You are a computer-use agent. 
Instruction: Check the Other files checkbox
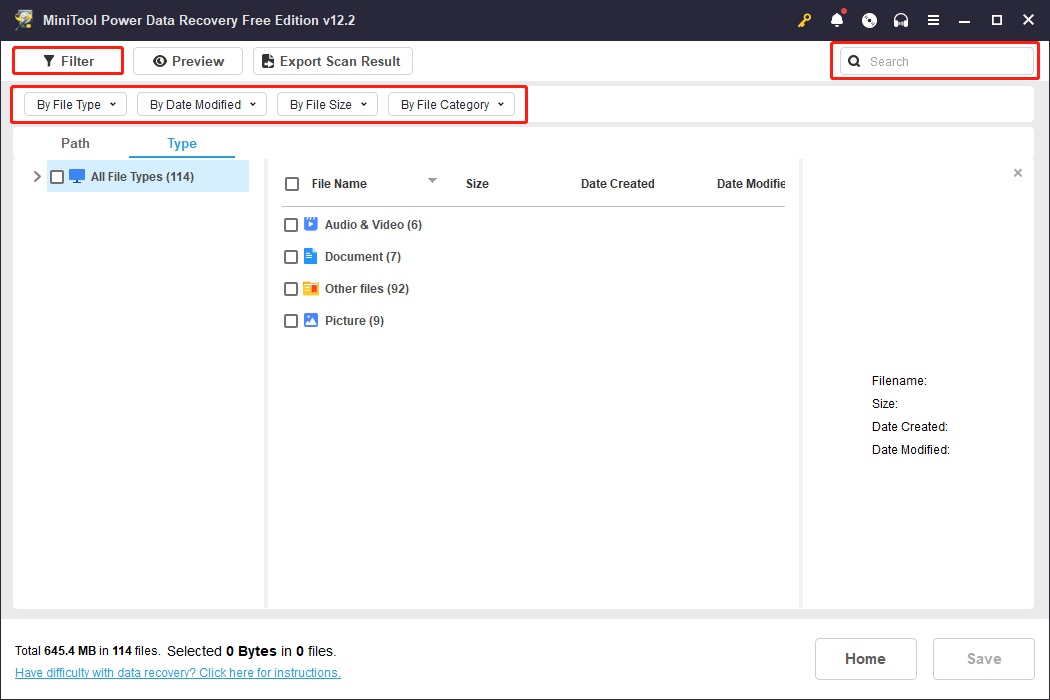click(291, 289)
